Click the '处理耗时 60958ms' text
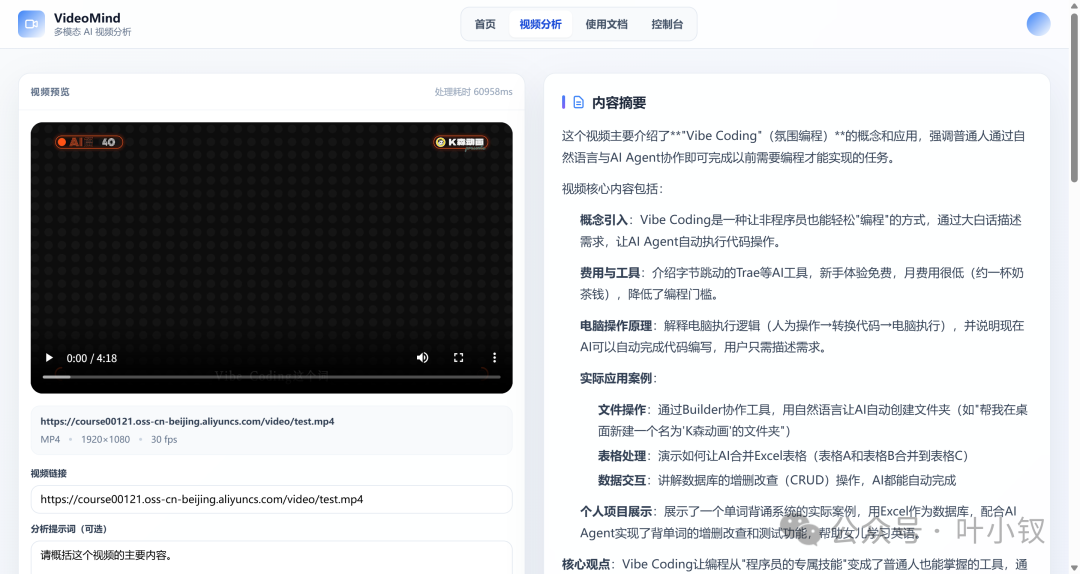Screen dimensions: 1080x574 [x=473, y=92]
